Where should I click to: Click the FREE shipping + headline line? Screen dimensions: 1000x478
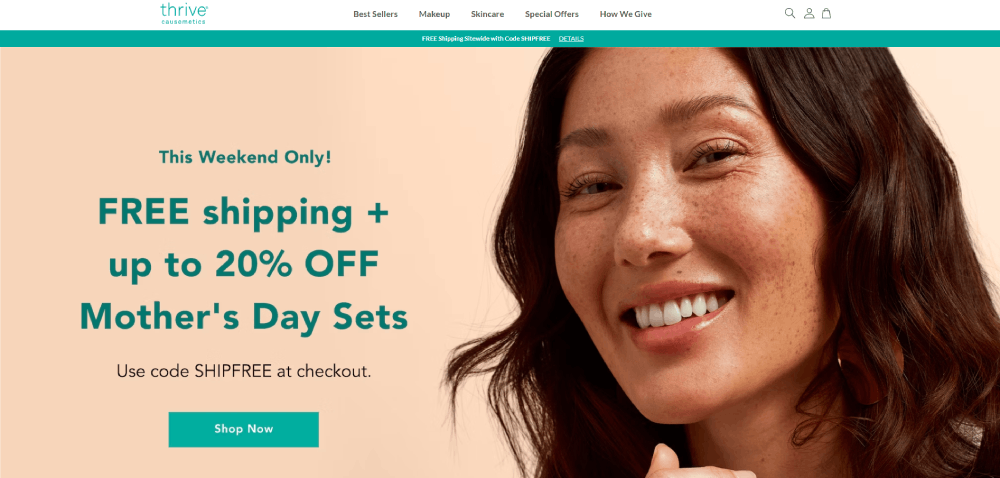243,212
